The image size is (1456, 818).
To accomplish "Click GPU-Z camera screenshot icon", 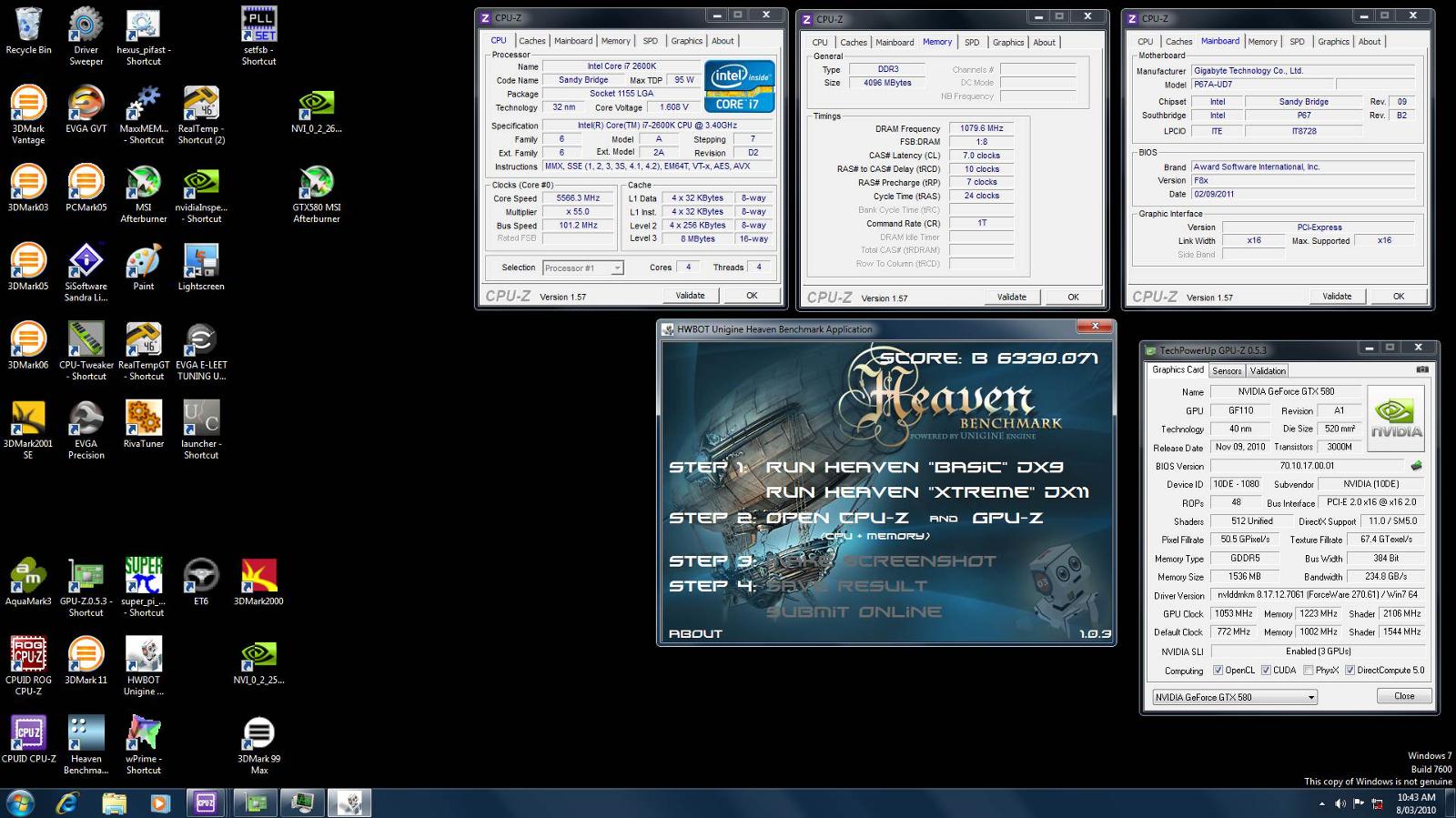I will [1422, 370].
